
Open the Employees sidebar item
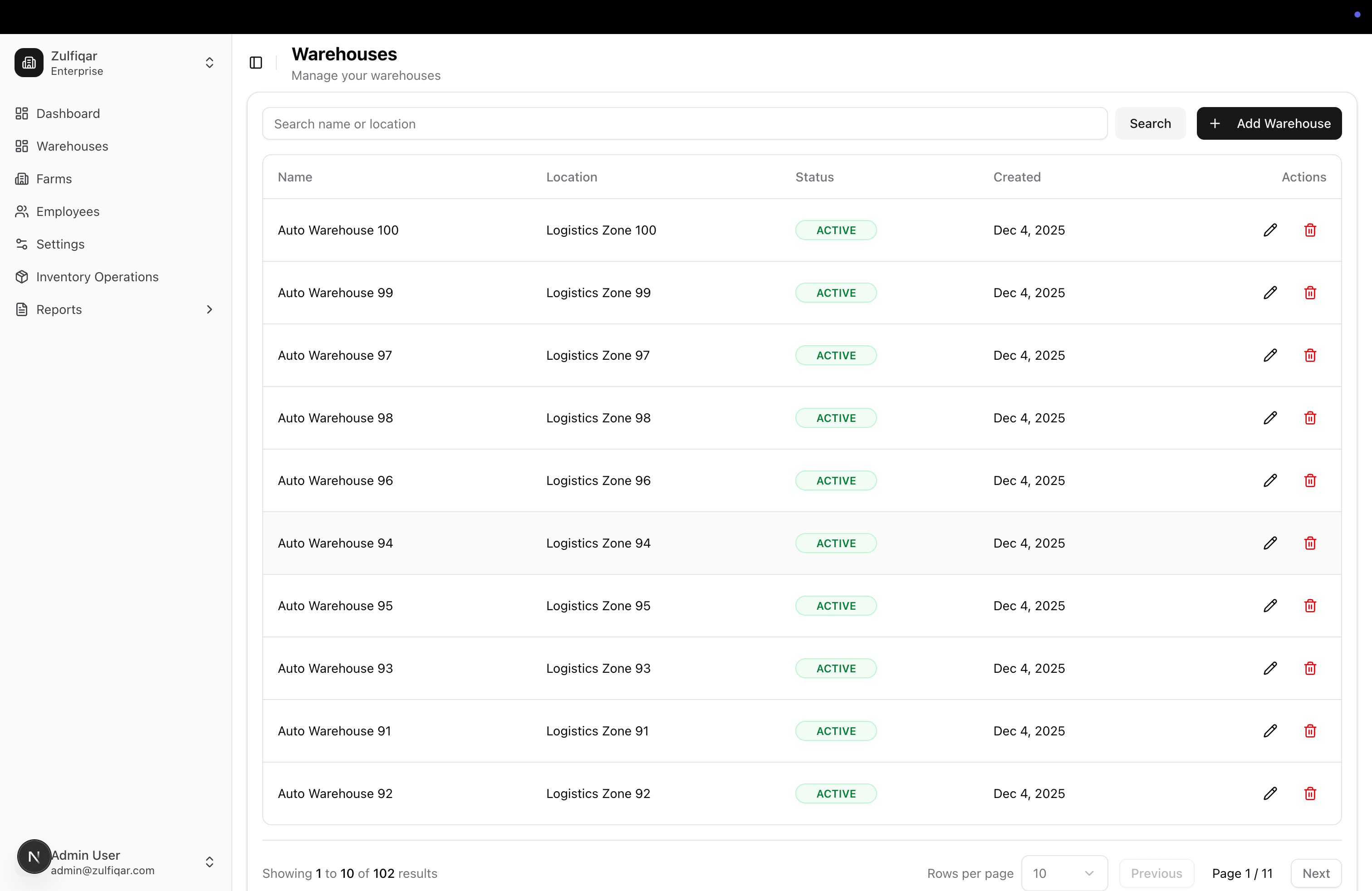[x=68, y=211]
